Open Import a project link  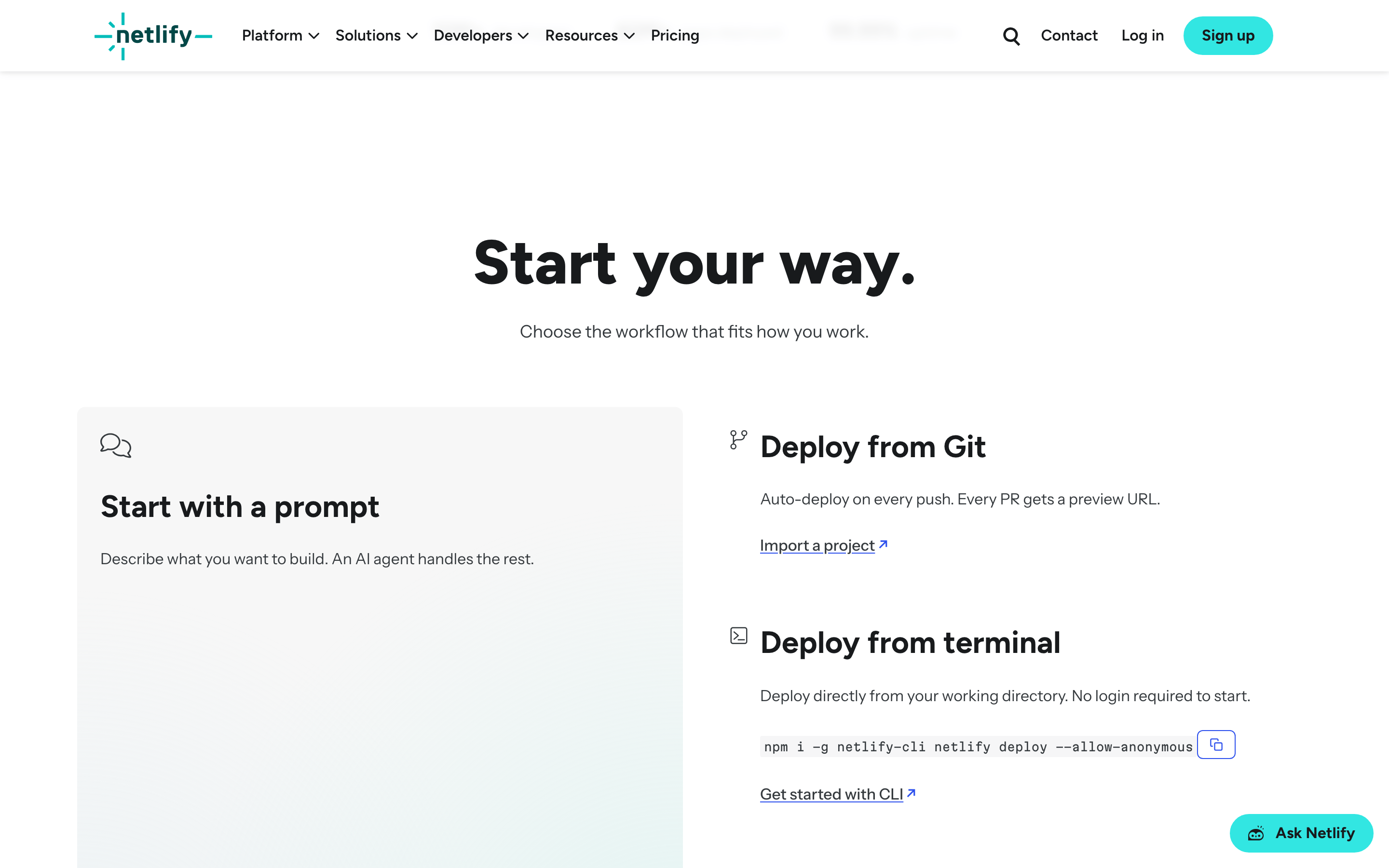click(x=817, y=545)
